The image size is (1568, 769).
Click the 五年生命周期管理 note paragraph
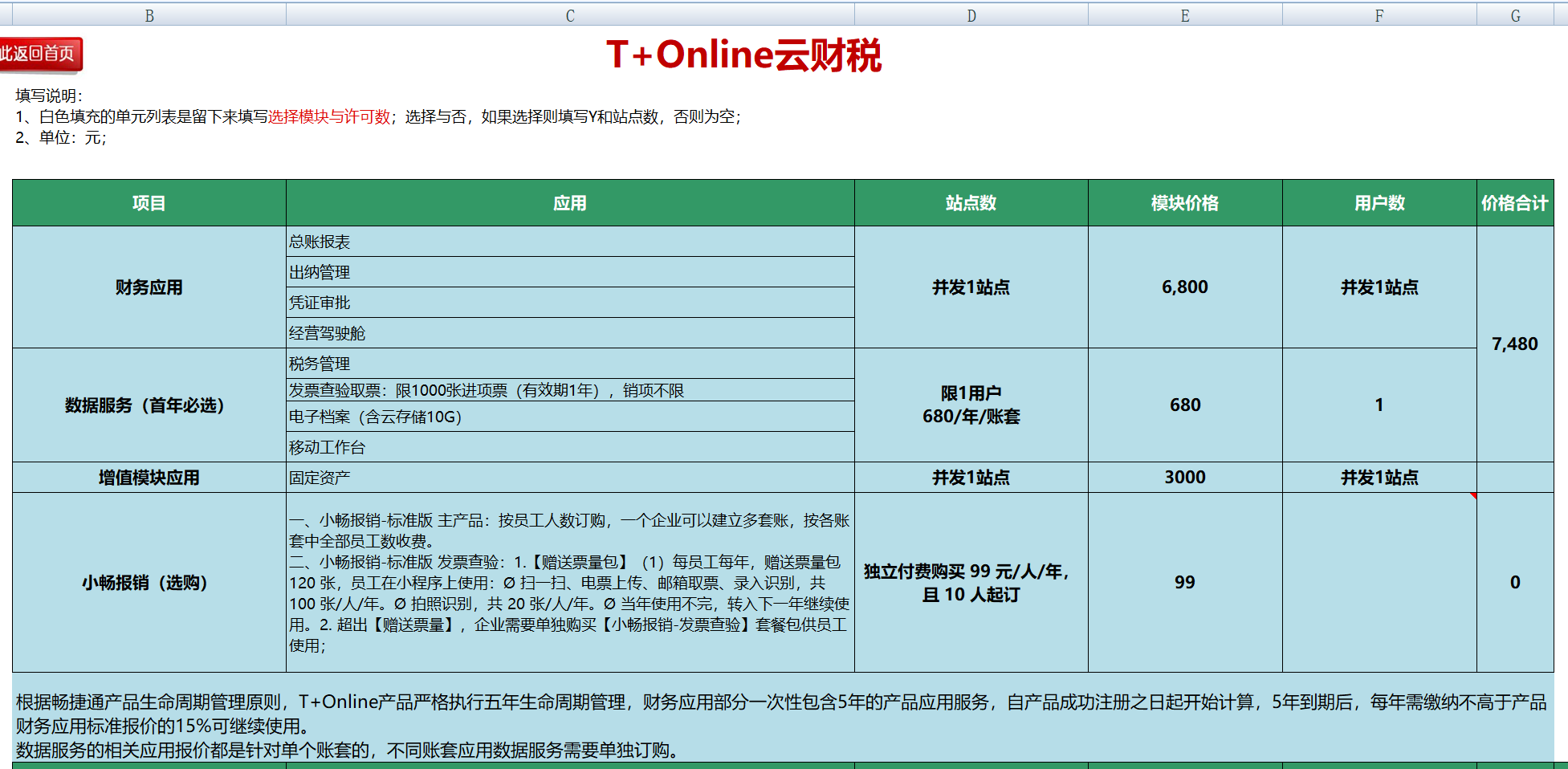[x=781, y=714]
